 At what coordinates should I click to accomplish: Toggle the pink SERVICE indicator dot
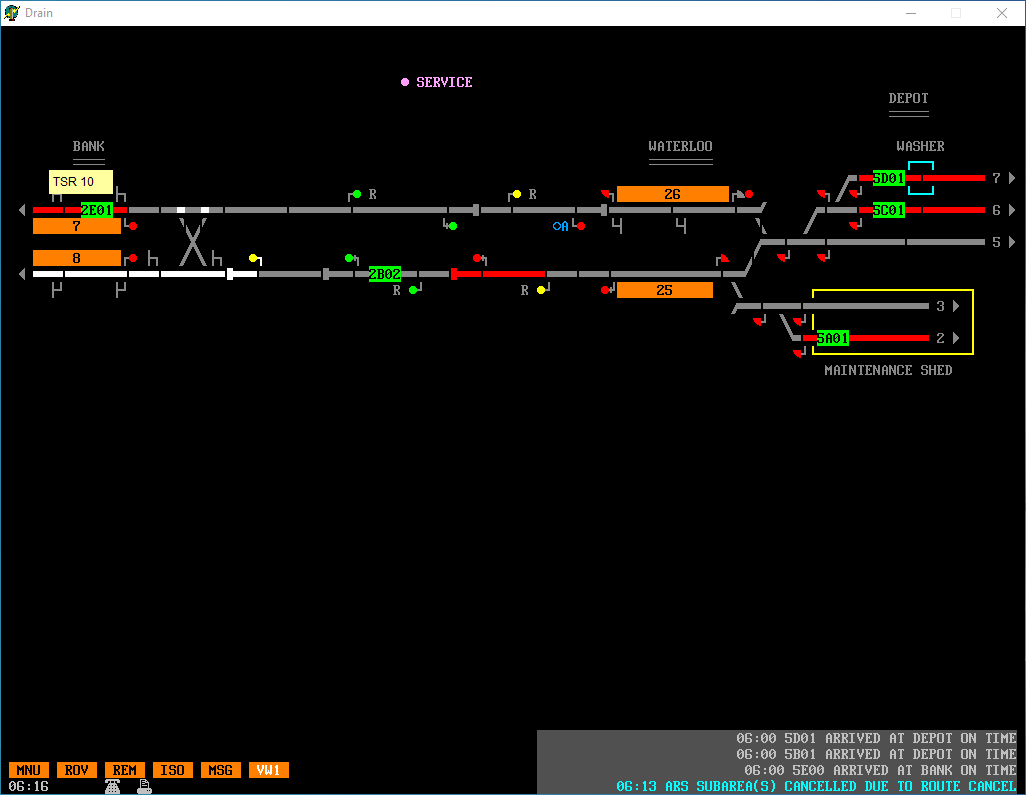(x=405, y=82)
